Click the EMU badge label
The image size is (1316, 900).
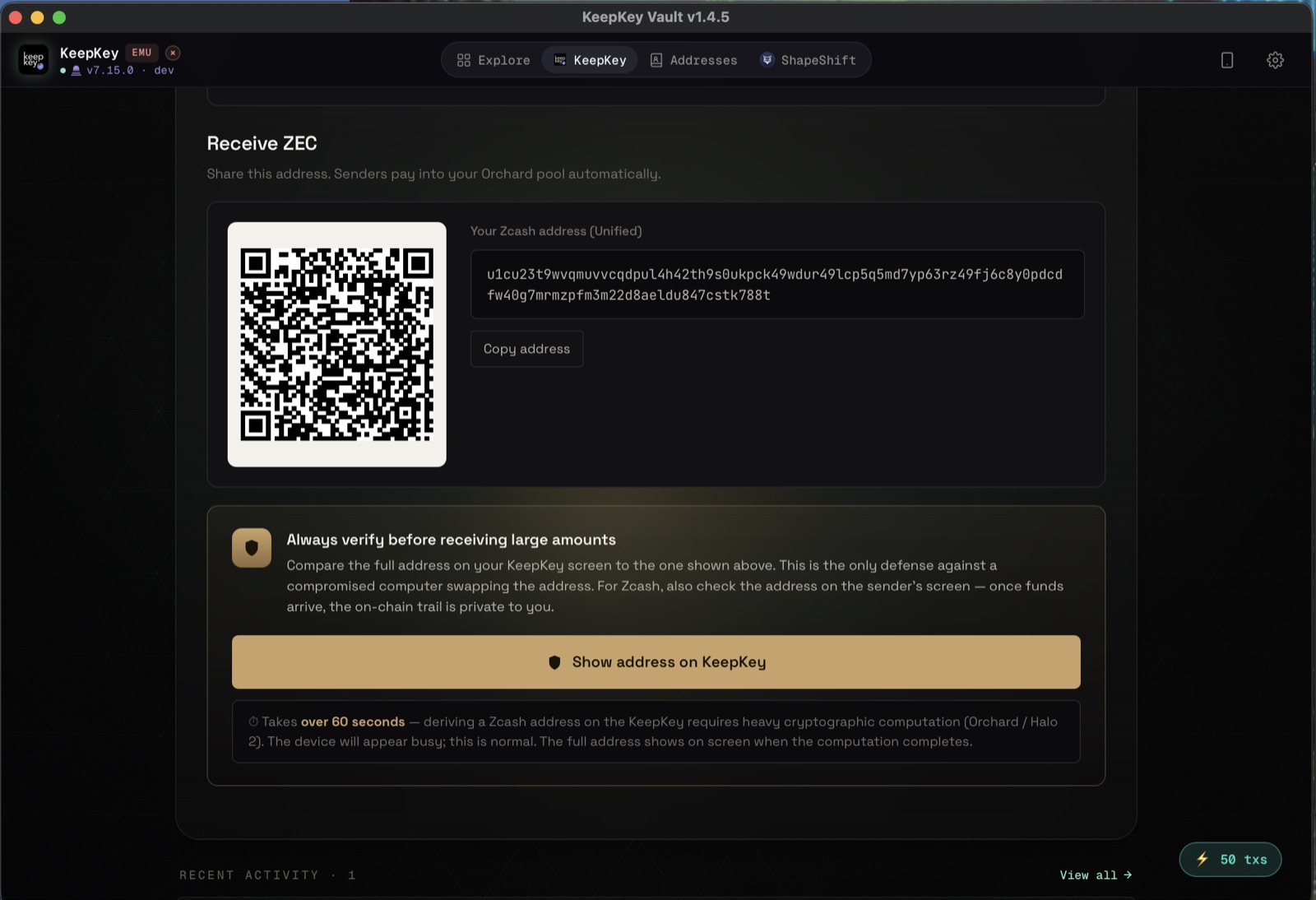pyautogui.click(x=141, y=53)
